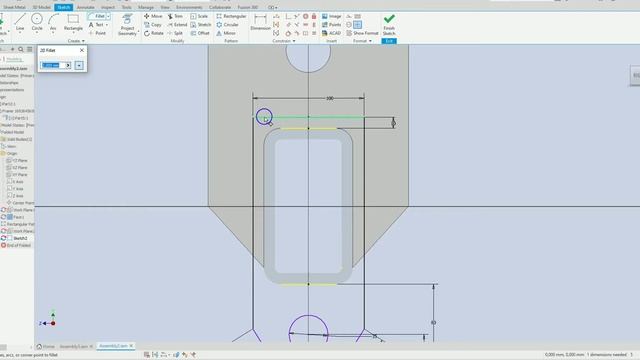Select the Offset tool
Image resolution: width=640 pixels, height=360 pixels.
point(200,33)
